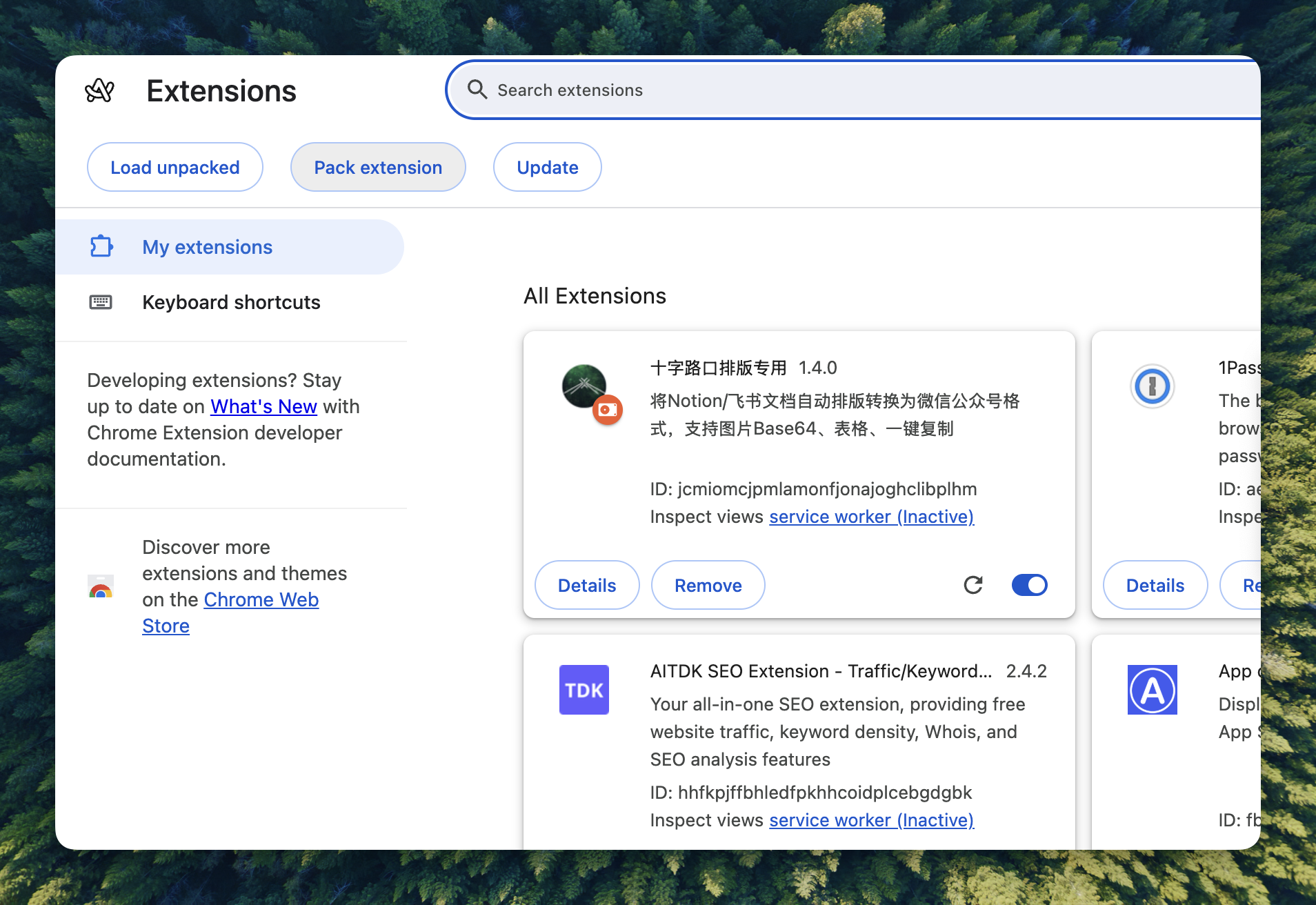The width and height of the screenshot is (1316, 905).
Task: Click the Chrome Web Store icon
Action: 101,586
